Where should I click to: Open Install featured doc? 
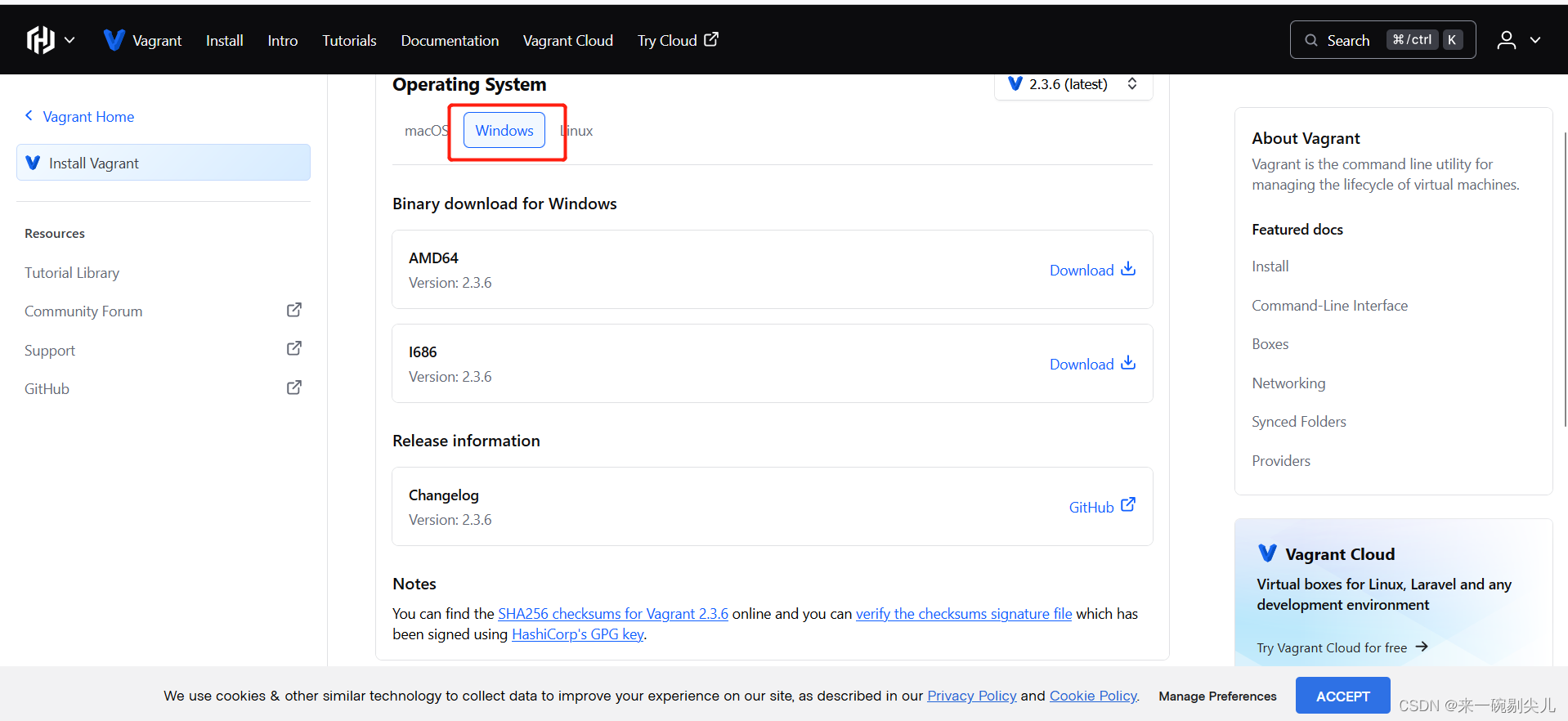1270,266
